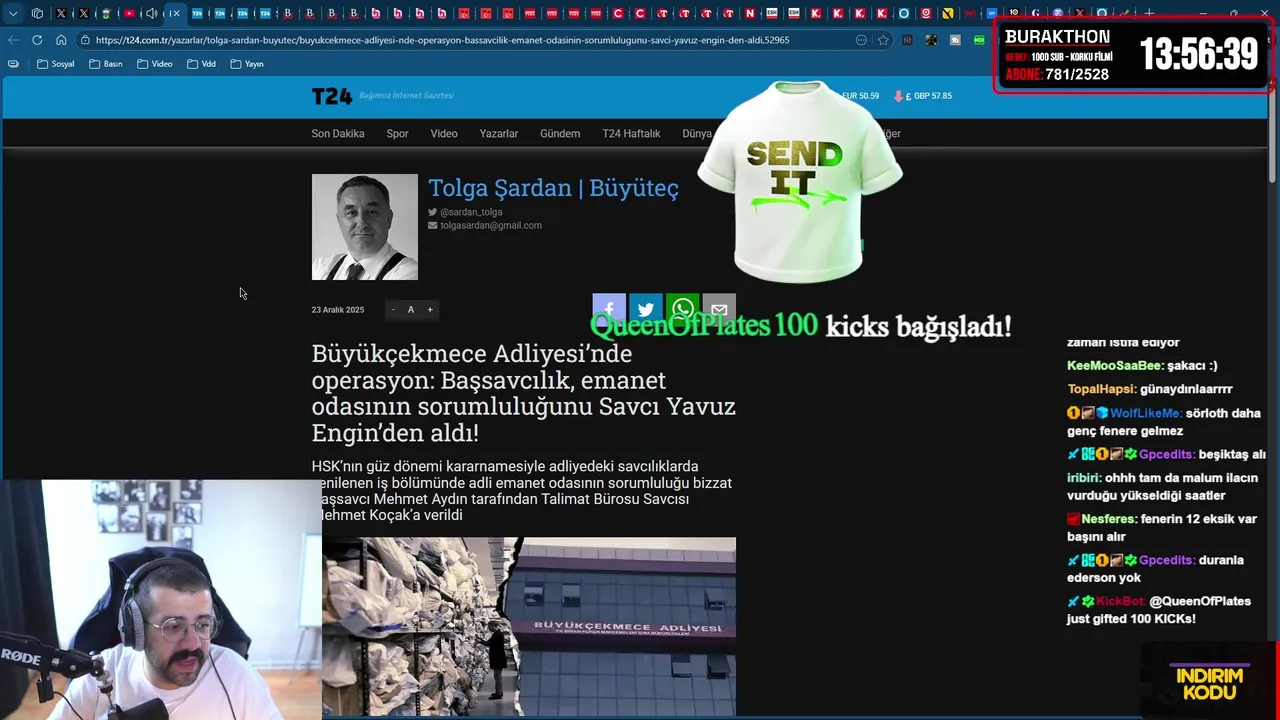
Task: Reload the current page
Action: [x=37, y=40]
